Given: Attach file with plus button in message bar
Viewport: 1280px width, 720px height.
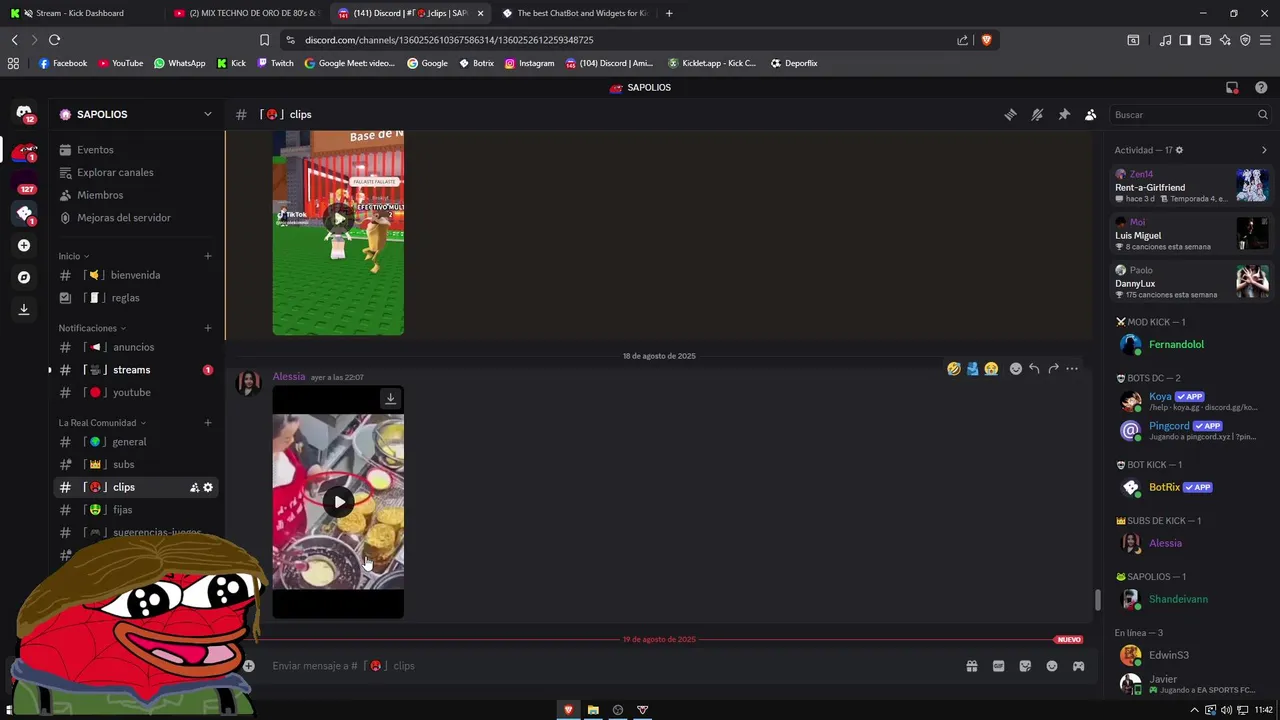Looking at the screenshot, I should tap(248, 666).
